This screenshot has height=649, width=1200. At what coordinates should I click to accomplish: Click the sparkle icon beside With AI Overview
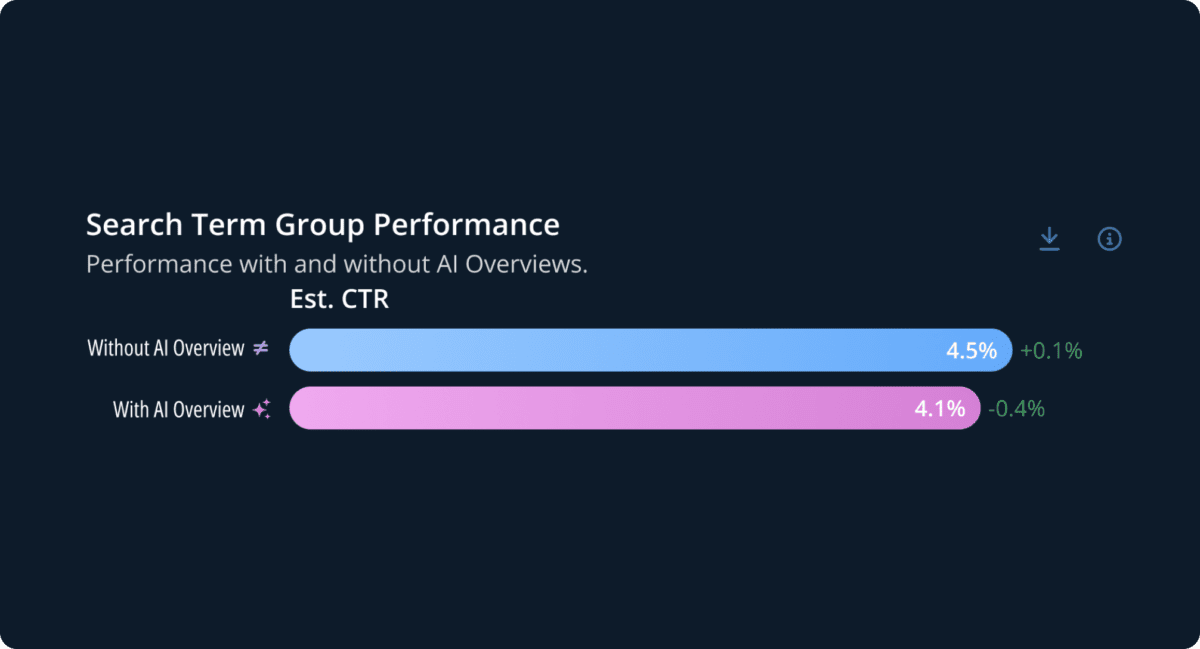[261, 409]
